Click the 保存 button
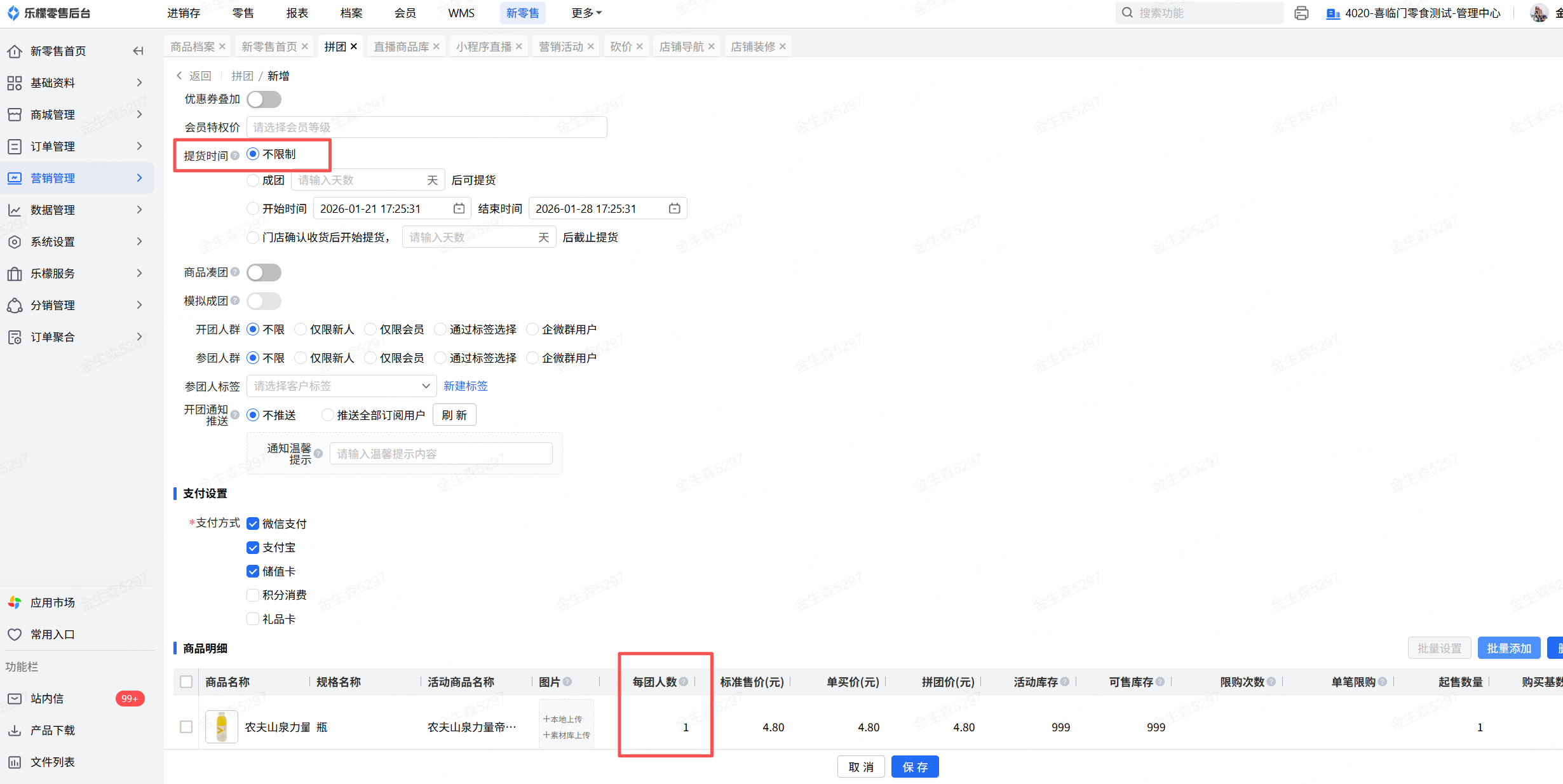Image resolution: width=1563 pixels, height=784 pixels. coord(914,767)
